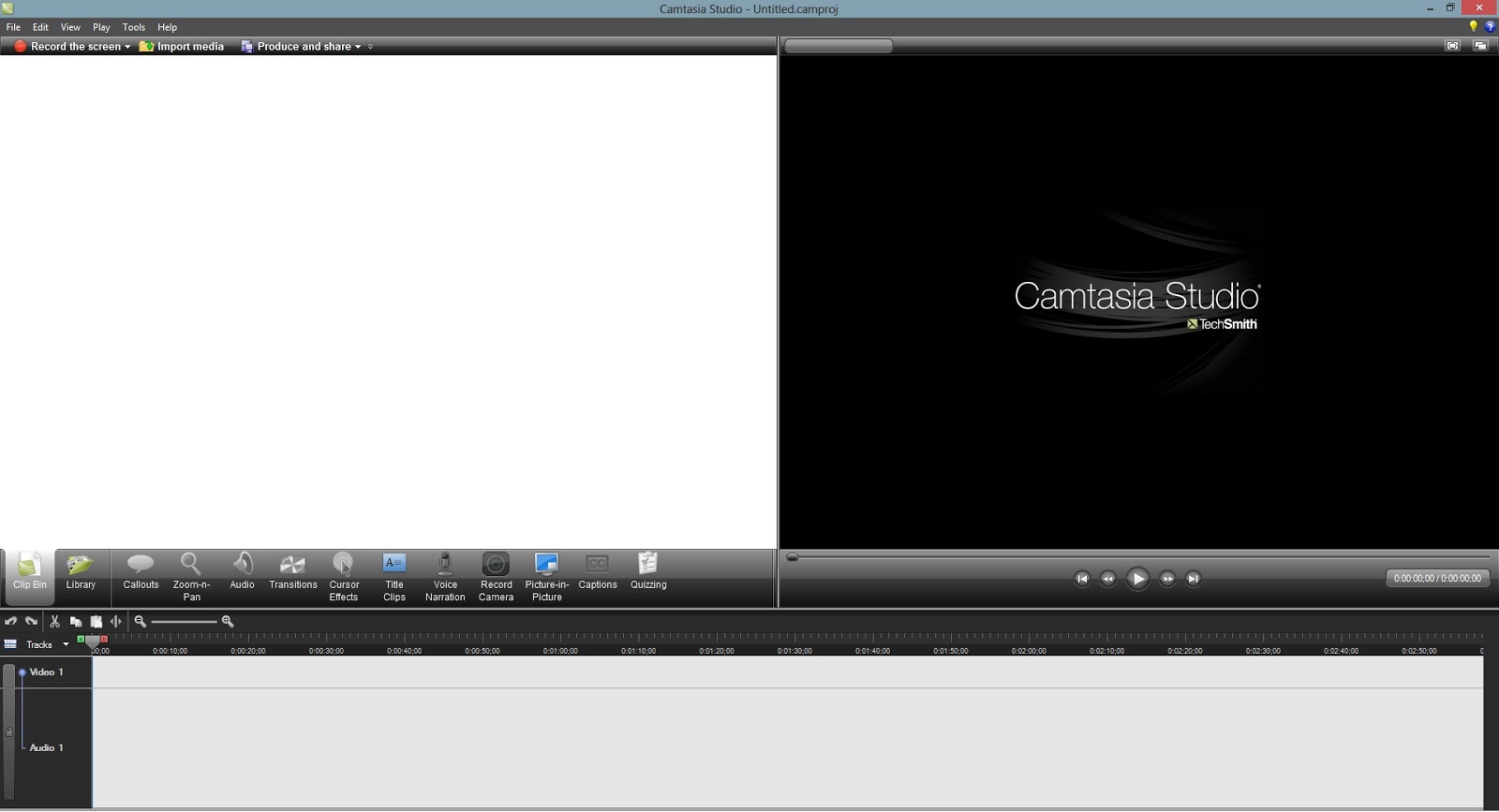Click the Camtasia app icon in title bar
Image resolution: width=1499 pixels, height=812 pixels.
pos(7,8)
